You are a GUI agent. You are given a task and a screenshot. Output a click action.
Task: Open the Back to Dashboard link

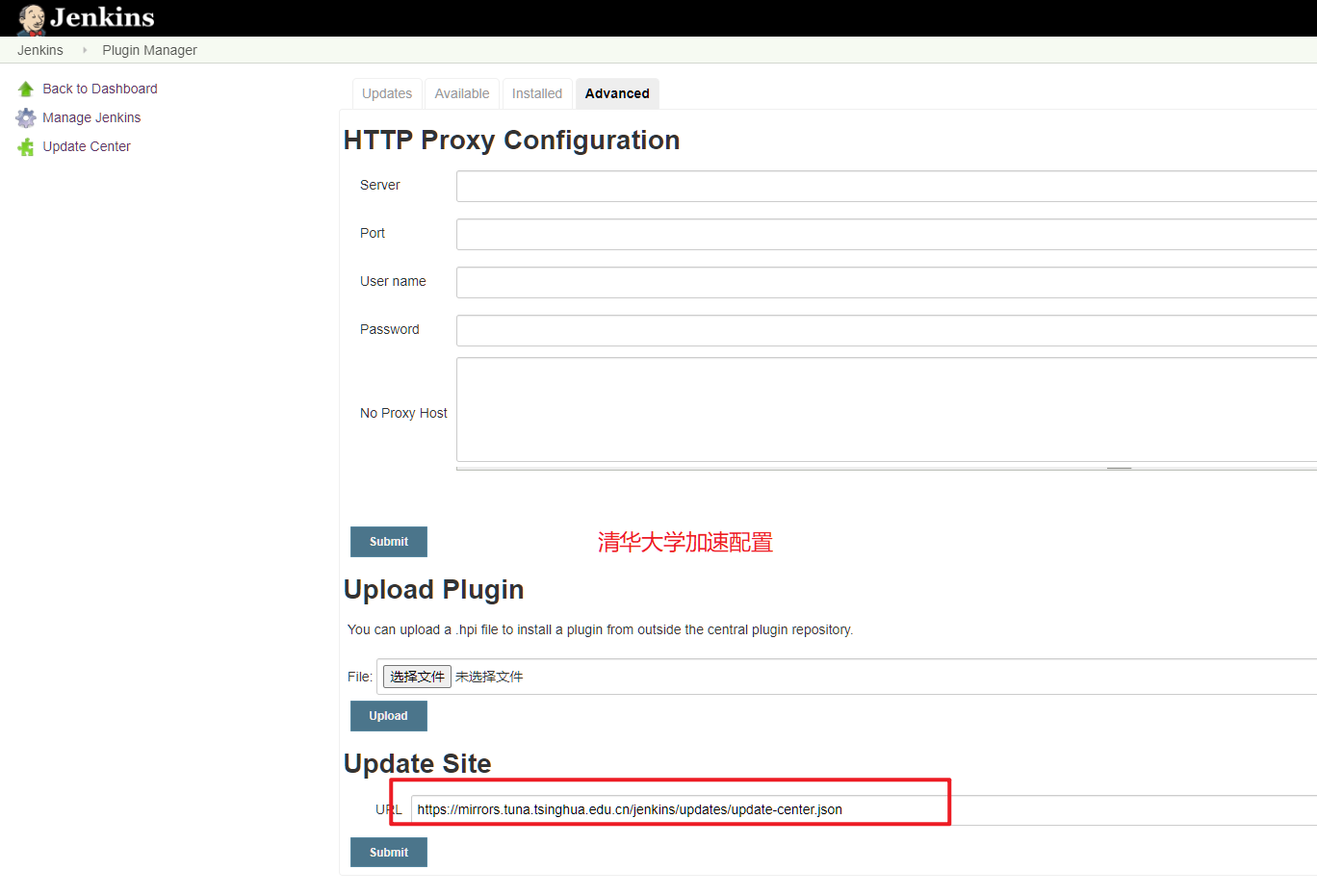[100, 89]
